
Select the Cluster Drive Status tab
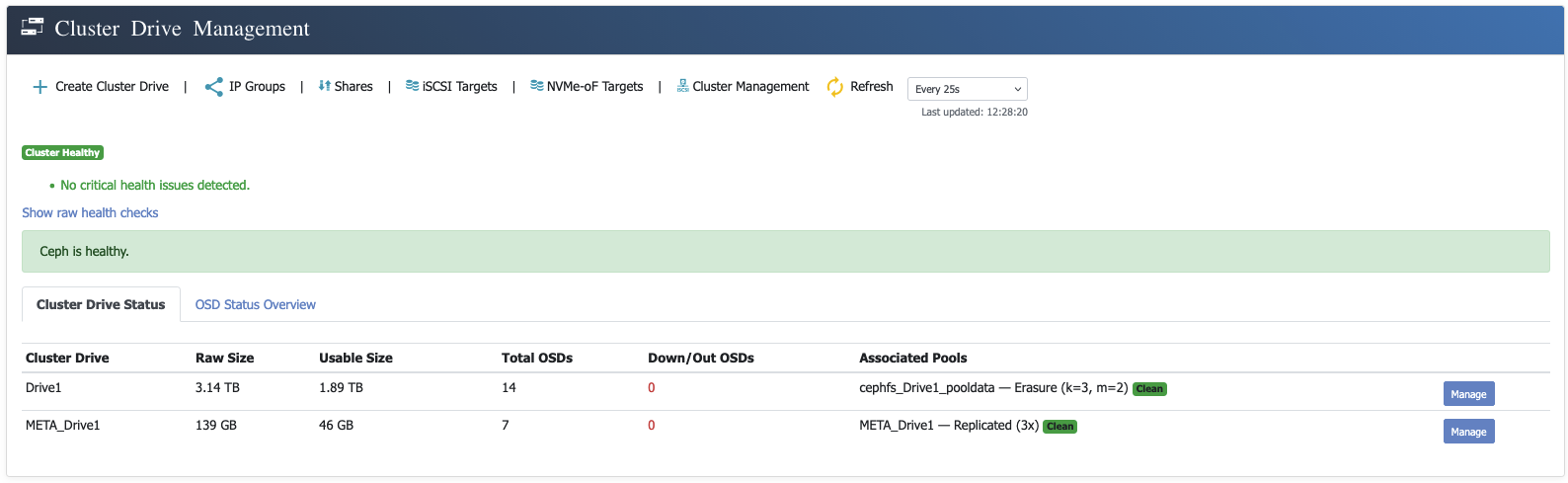101,304
